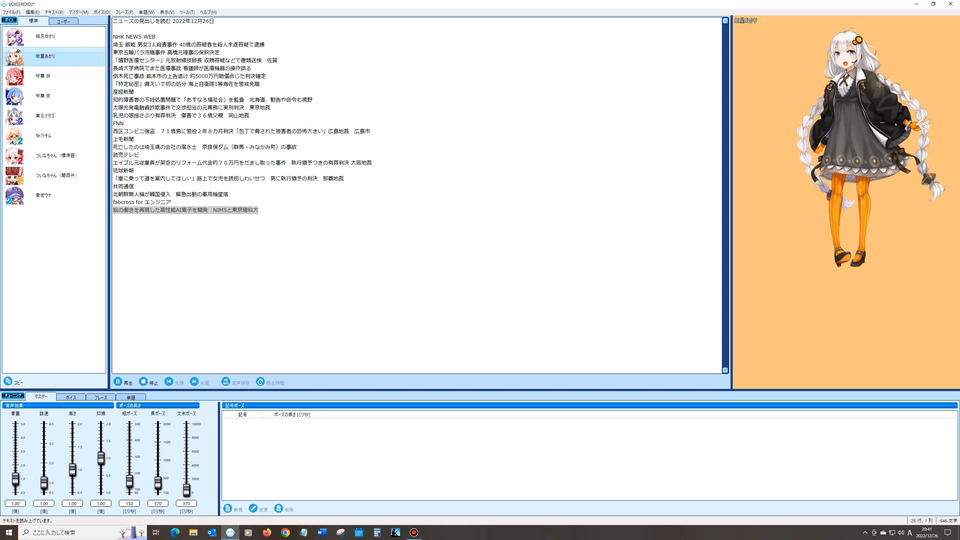Screen dimensions: 960x540
Task: Switch to the マスター tuning tab
Action: [41, 397]
